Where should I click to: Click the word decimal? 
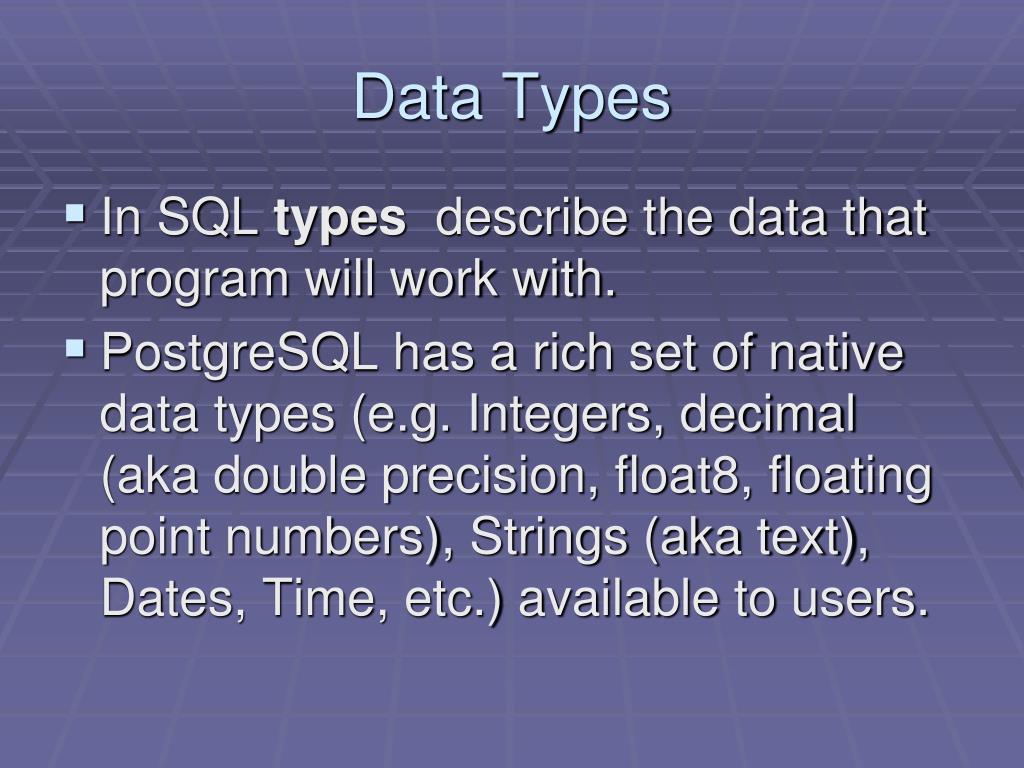[x=767, y=413]
